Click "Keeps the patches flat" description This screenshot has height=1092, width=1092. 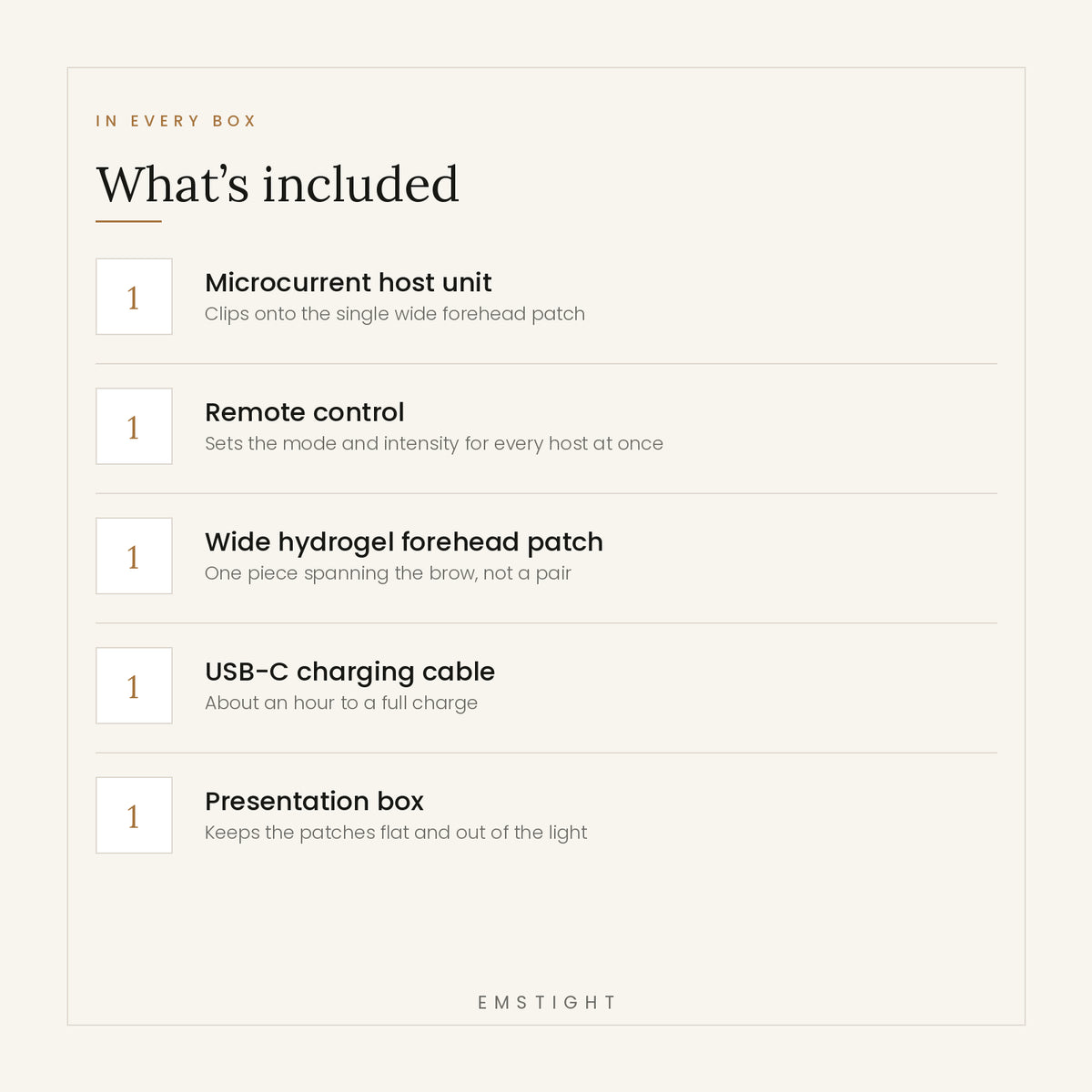[396, 833]
